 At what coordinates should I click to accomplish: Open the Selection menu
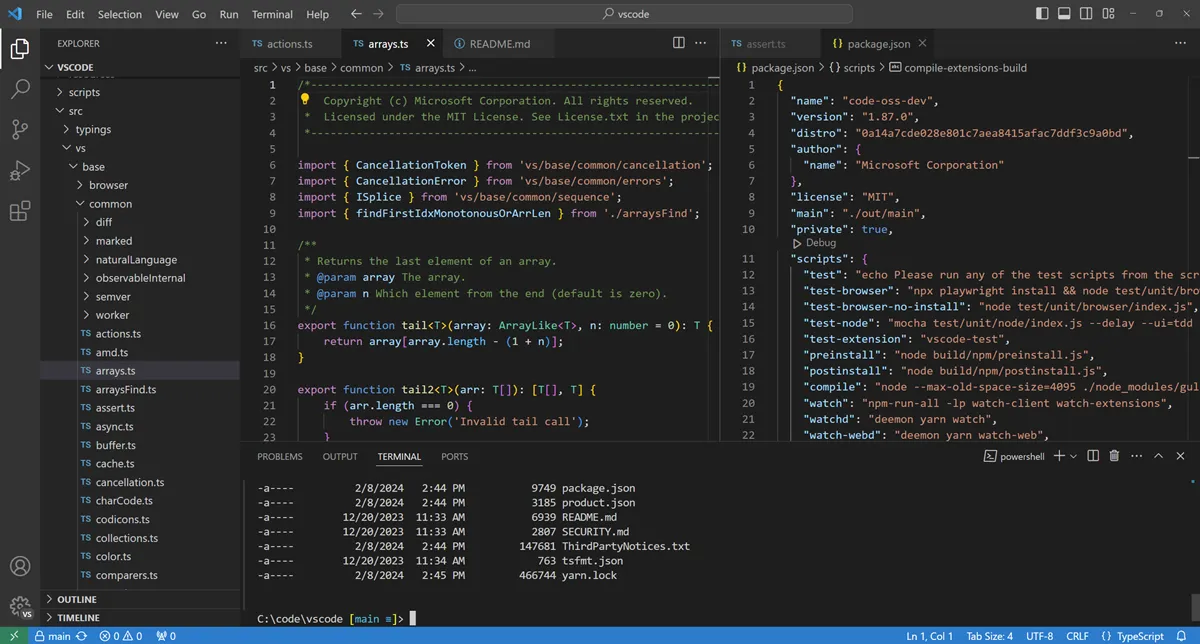point(120,15)
